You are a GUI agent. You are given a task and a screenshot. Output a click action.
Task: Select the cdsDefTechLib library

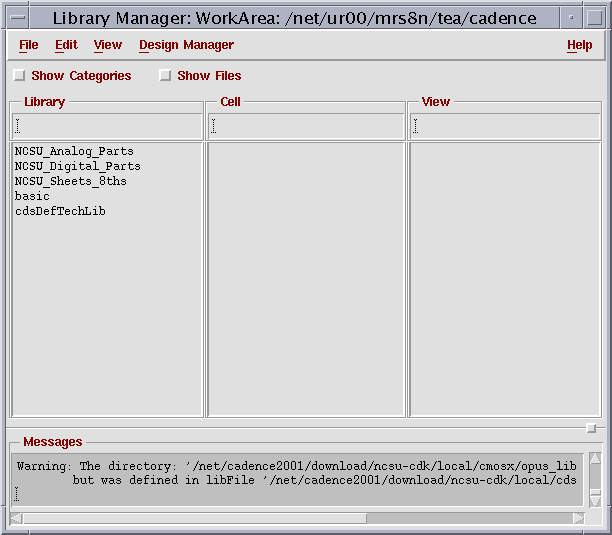click(x=60, y=211)
